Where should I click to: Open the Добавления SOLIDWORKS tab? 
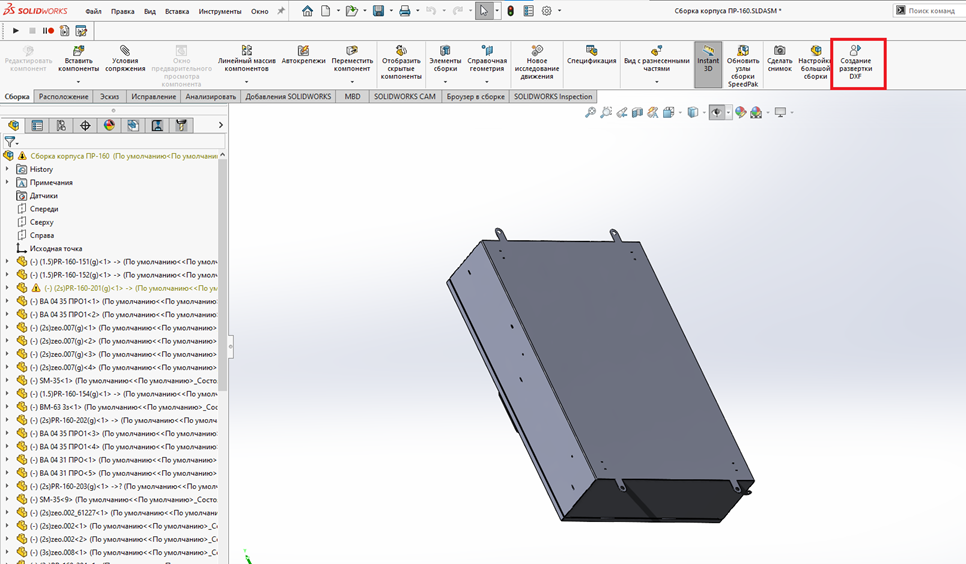(288, 97)
